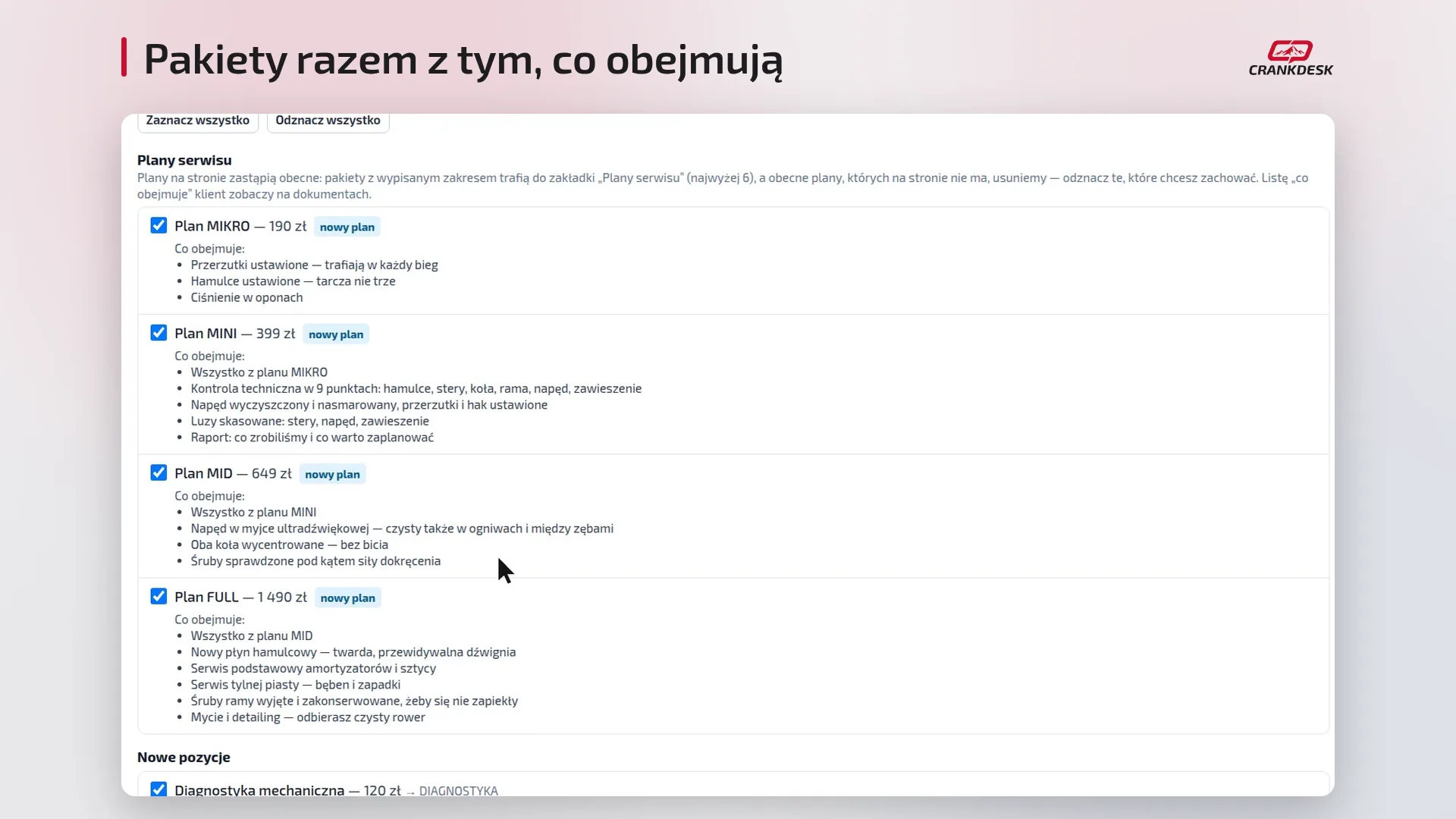This screenshot has height=819, width=1456.
Task: Click 'Przerzutki ustawione — trafiają w każdy bieg'
Action: [314, 265]
